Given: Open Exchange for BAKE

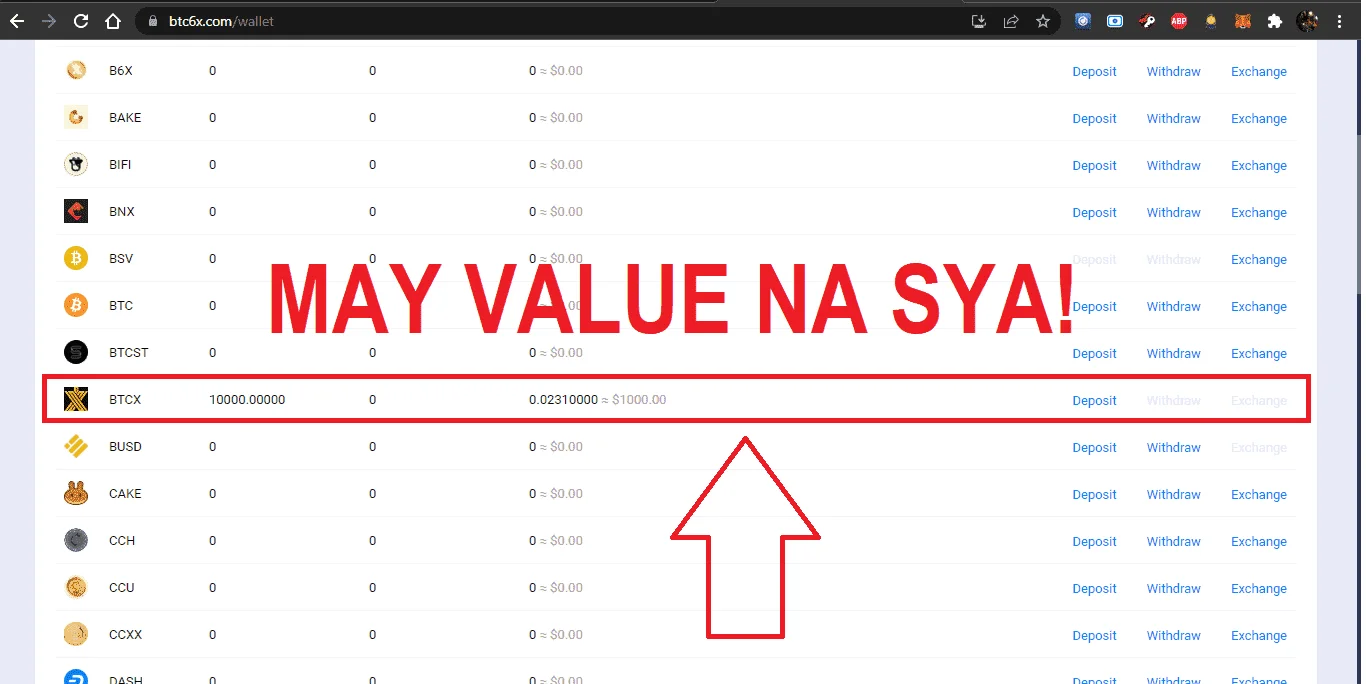Looking at the screenshot, I should click(1259, 119).
